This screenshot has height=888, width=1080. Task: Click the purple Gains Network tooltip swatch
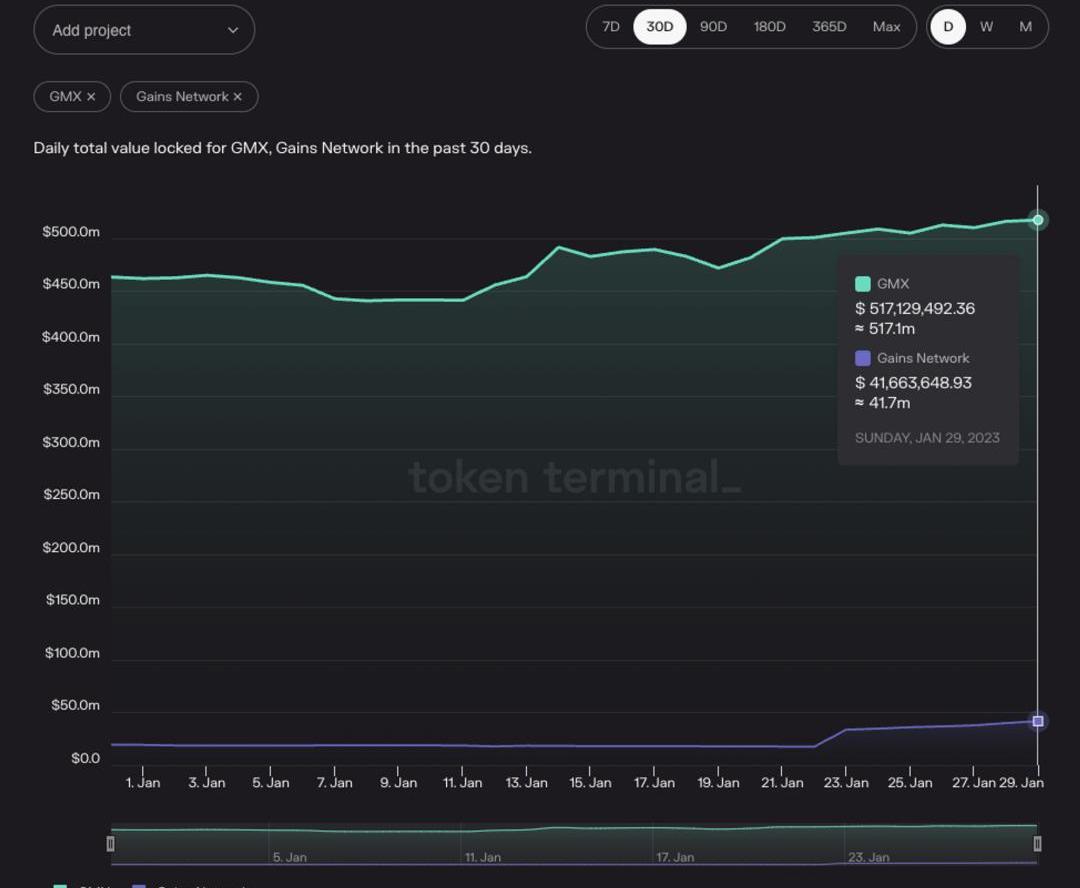point(862,358)
